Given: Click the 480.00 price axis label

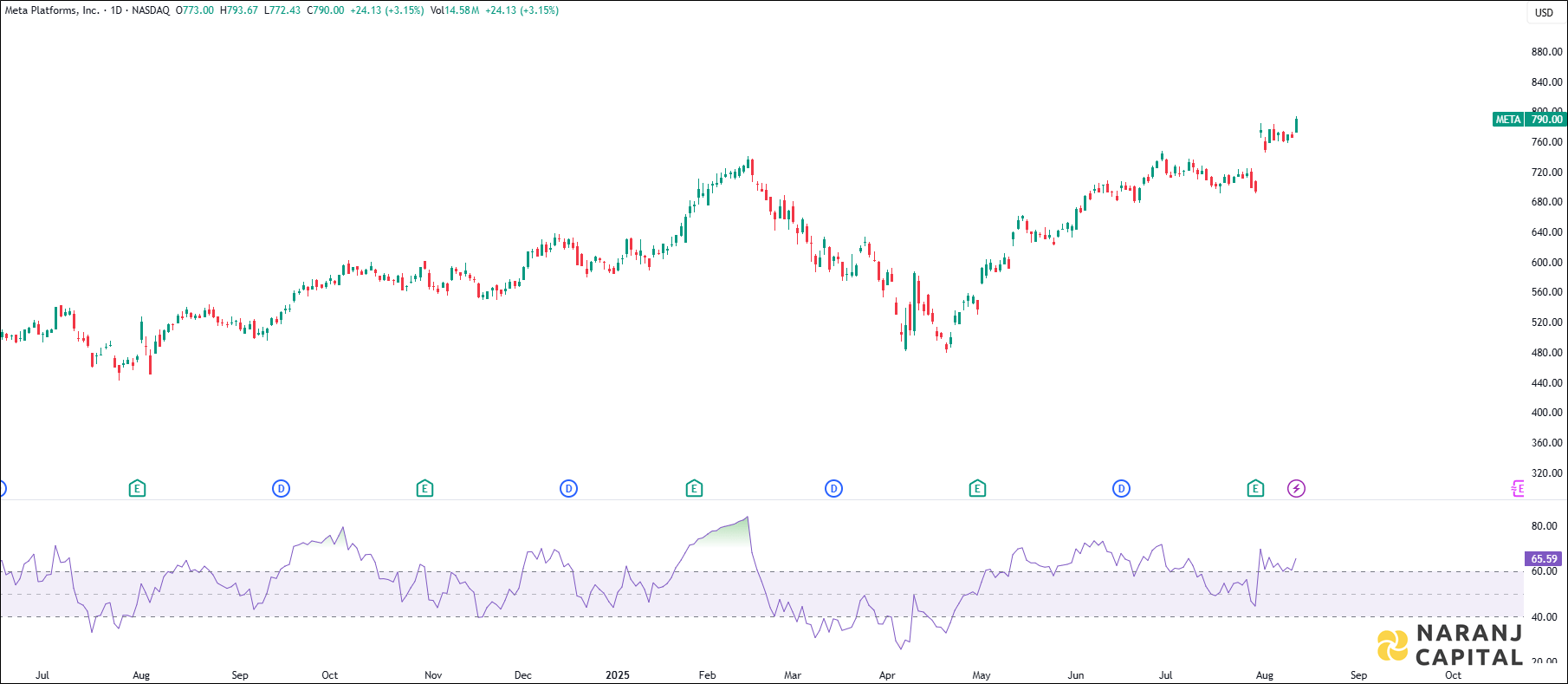Looking at the screenshot, I should click(x=1547, y=353).
